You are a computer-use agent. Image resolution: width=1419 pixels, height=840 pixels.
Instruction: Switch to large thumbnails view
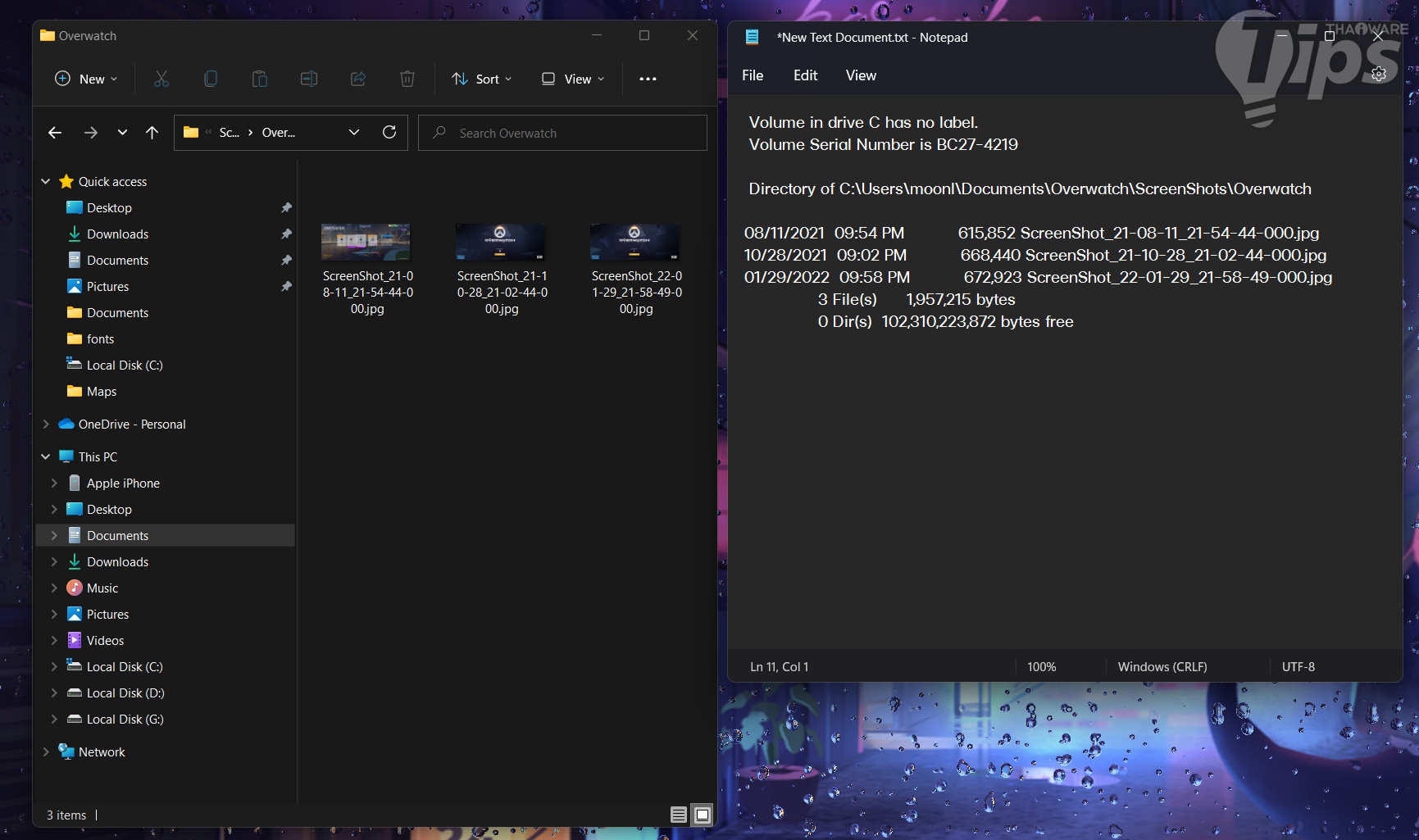tap(703, 815)
